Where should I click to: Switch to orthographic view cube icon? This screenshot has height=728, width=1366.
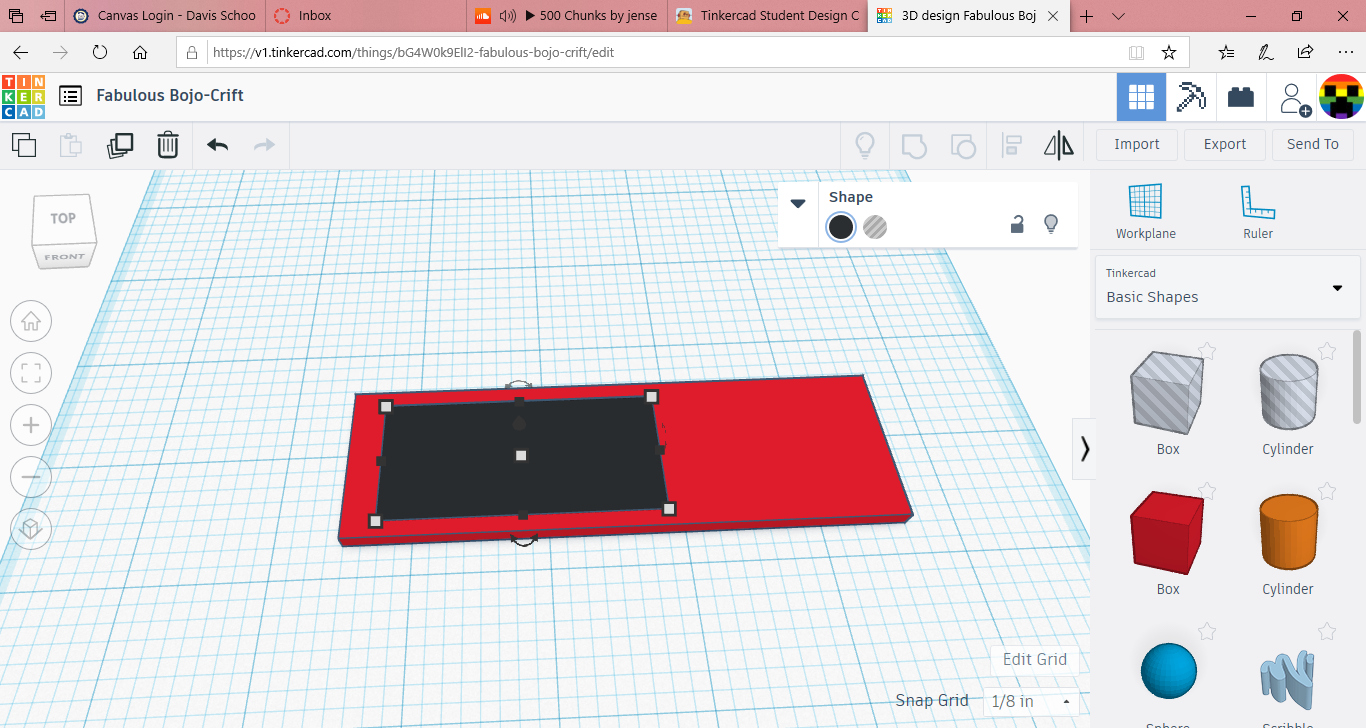coord(31,528)
